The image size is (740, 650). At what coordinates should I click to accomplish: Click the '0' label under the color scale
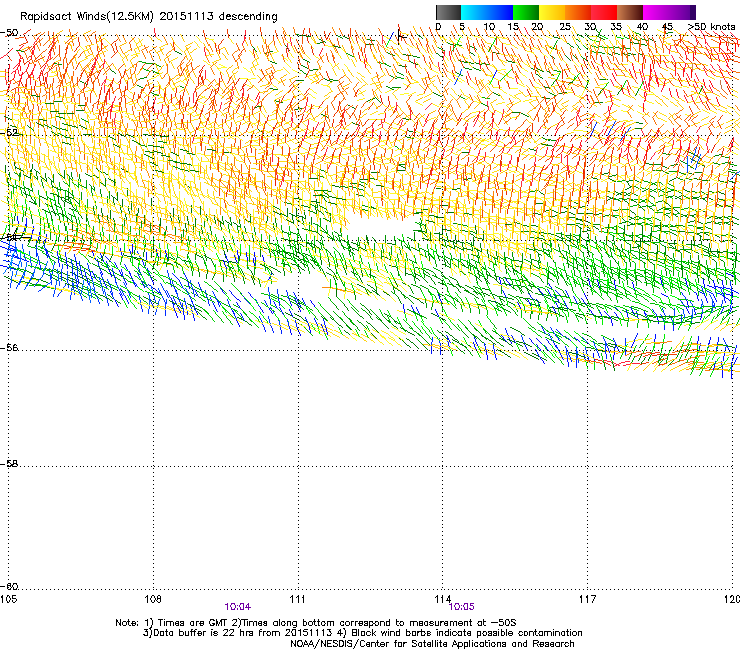point(438,27)
